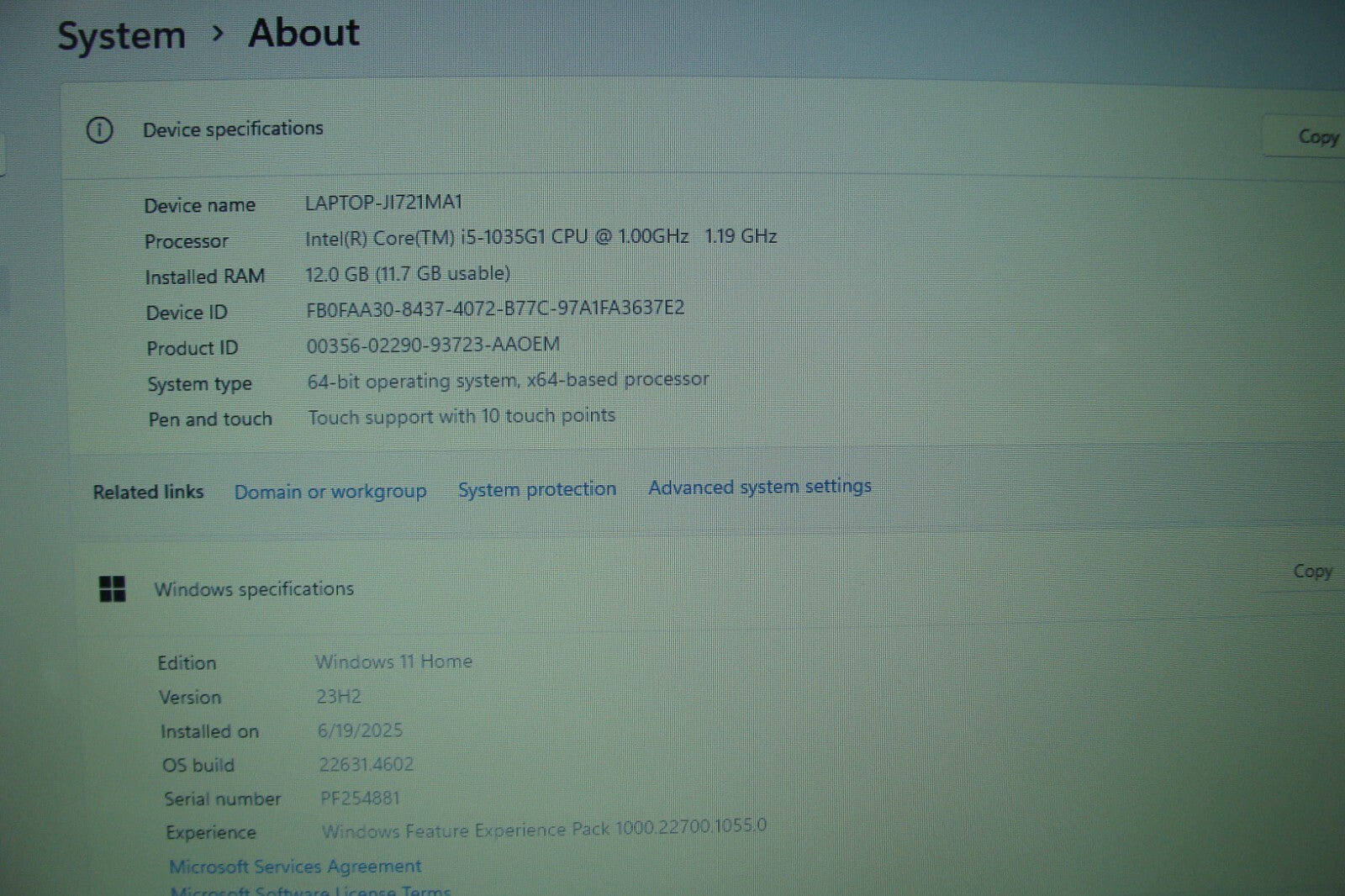Copy the Windows specifications
Viewport: 1345px width, 896px height.
tap(1311, 572)
